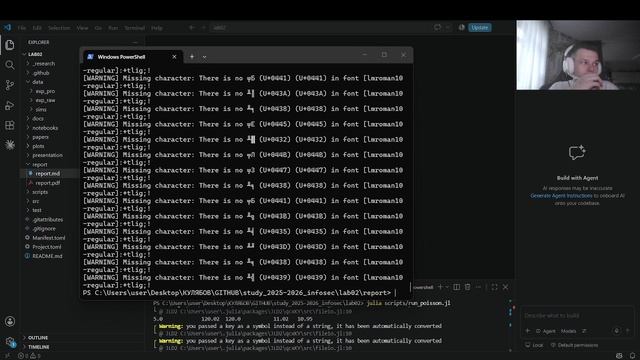Add context with the plus in the chat input
This screenshot has height=360, width=640.
pyautogui.click(x=528, y=331)
